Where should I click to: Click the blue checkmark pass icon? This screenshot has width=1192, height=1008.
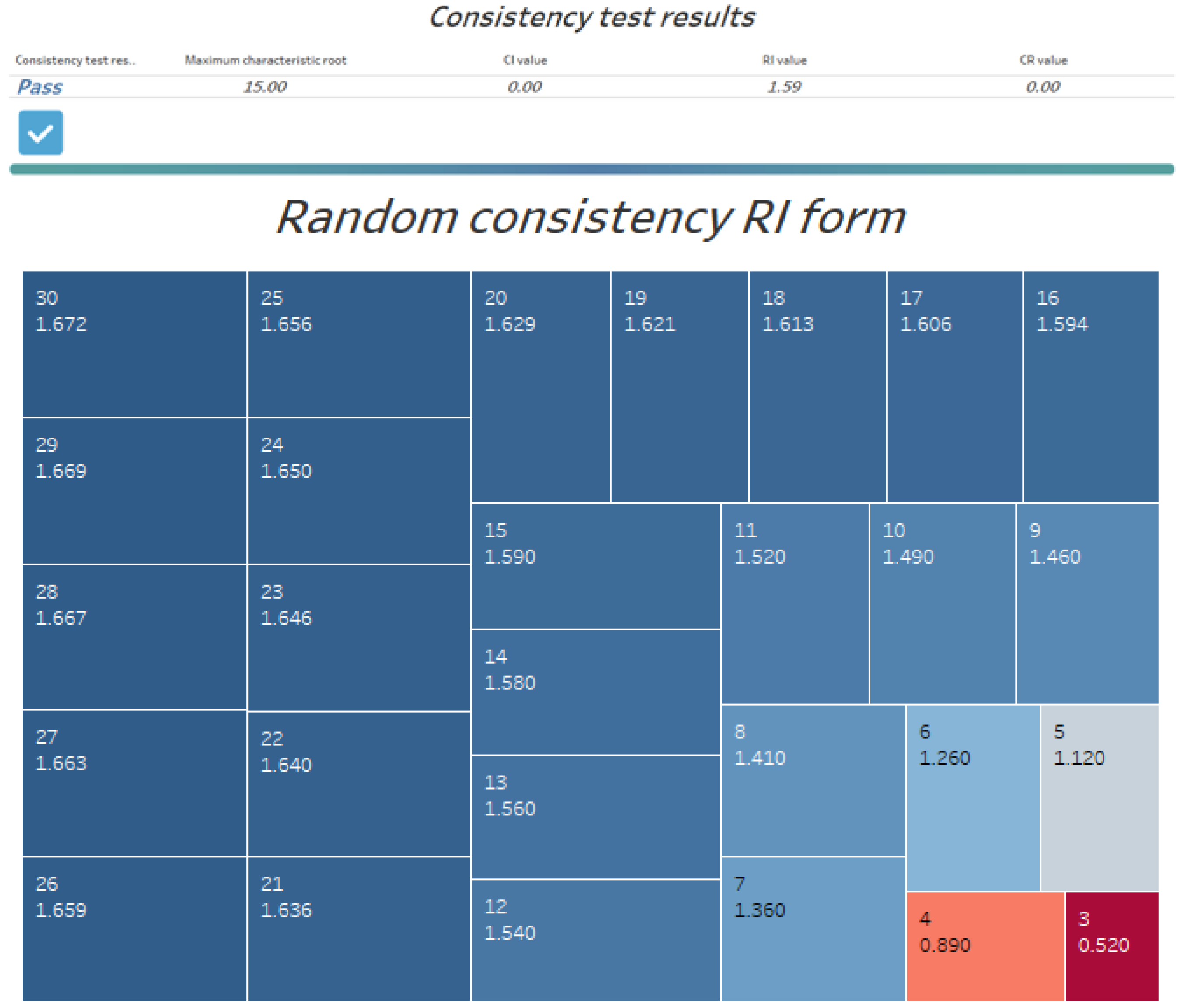(x=41, y=133)
